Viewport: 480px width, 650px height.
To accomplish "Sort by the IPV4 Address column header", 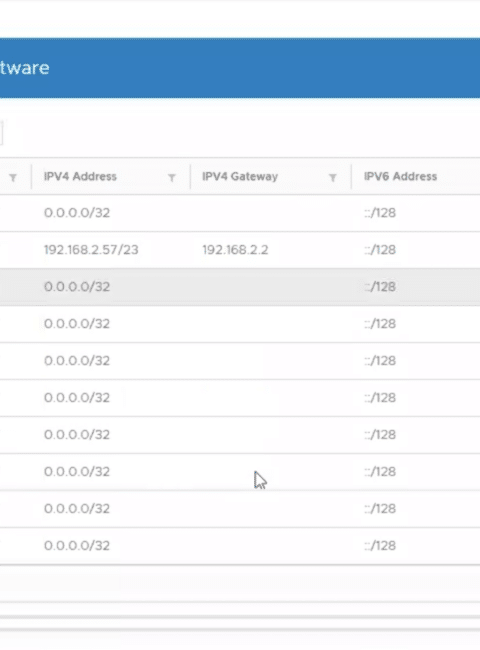I will tap(80, 177).
